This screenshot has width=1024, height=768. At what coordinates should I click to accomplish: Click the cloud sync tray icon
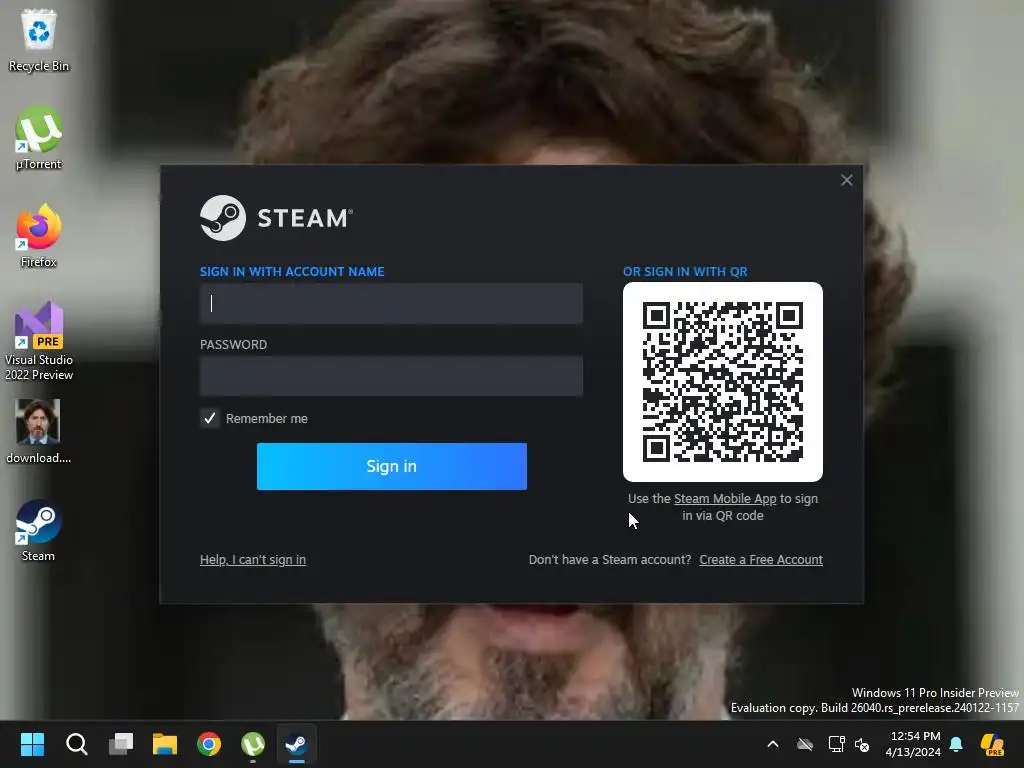tap(805, 744)
